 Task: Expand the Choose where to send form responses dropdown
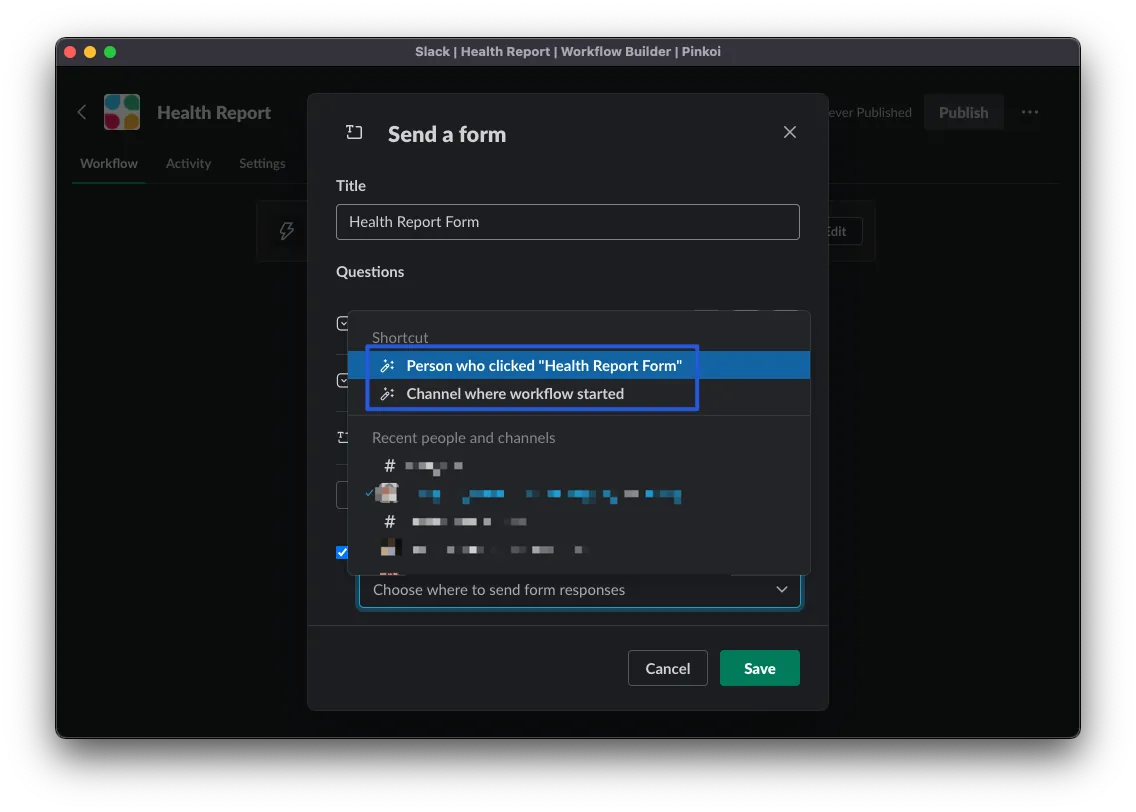tap(580, 590)
